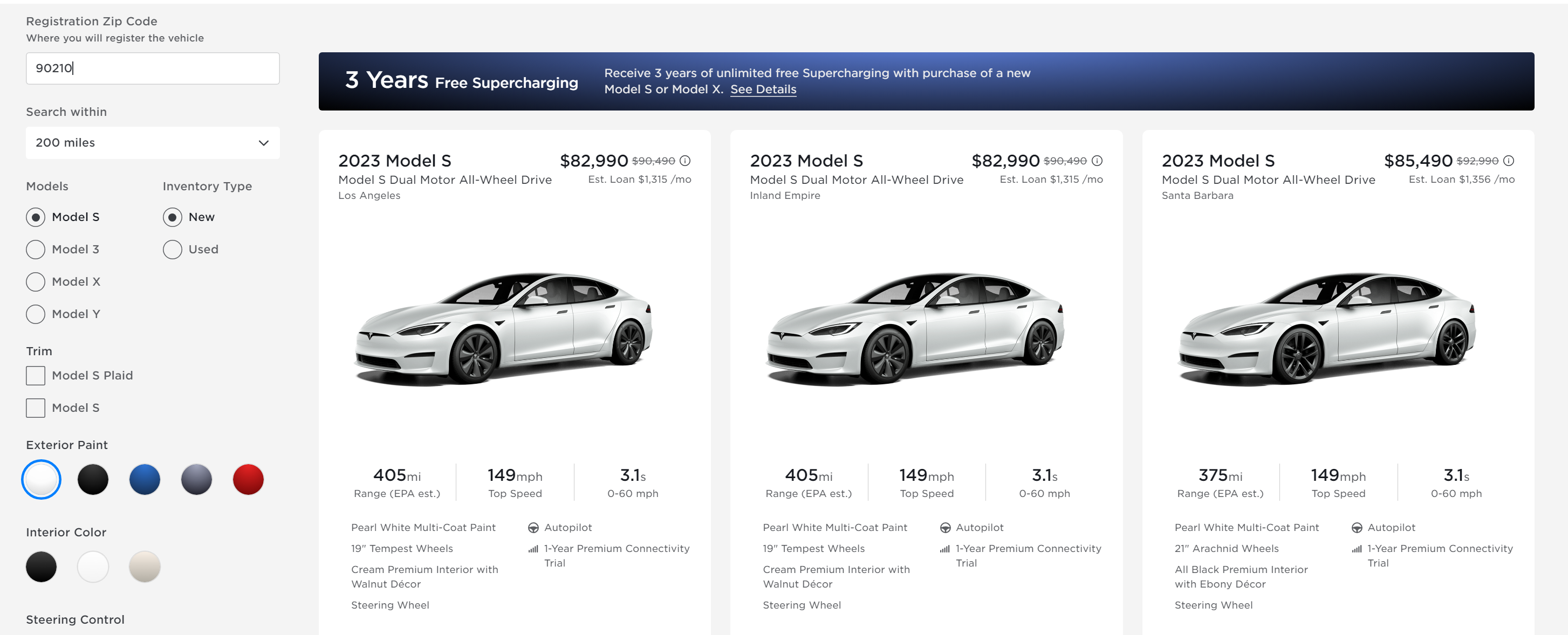Click the Registration Zip Code input field
1568x635 pixels.
[152, 68]
